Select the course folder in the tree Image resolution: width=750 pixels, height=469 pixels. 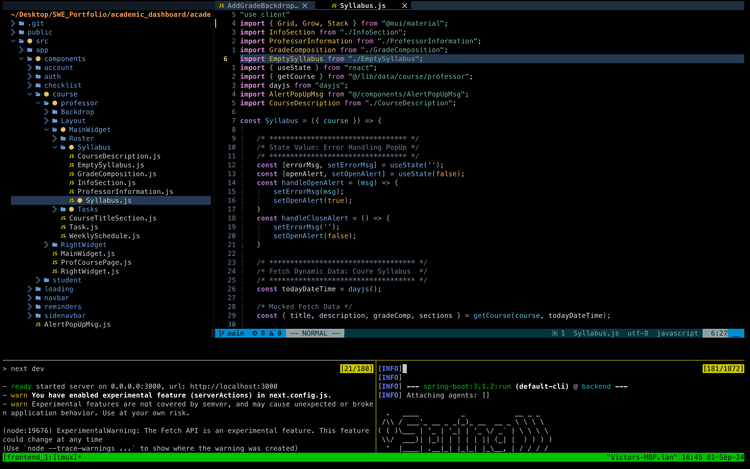pyautogui.click(x=65, y=94)
